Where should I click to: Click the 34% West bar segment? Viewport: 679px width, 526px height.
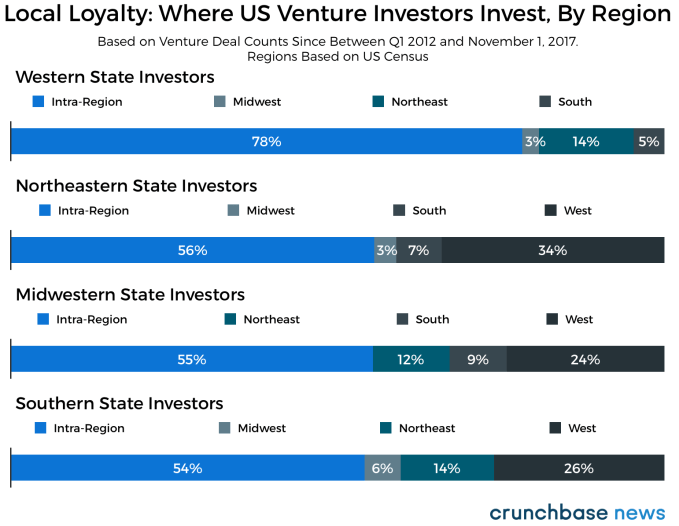coord(553,250)
